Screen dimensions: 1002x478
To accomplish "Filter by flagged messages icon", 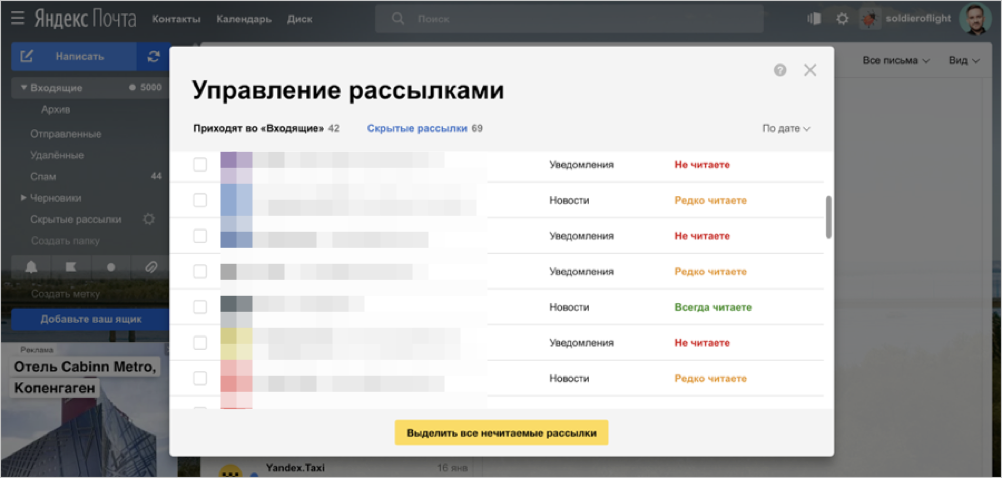I will tap(70, 268).
